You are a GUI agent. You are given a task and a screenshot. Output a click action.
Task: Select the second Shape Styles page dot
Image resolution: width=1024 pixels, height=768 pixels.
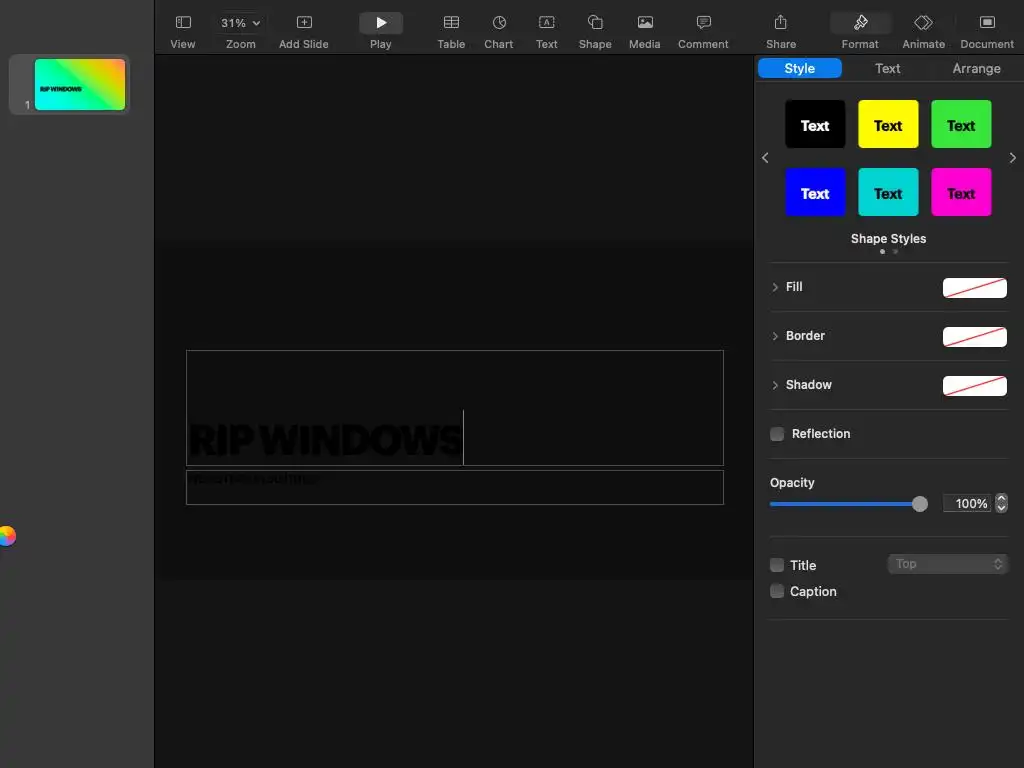coord(895,251)
